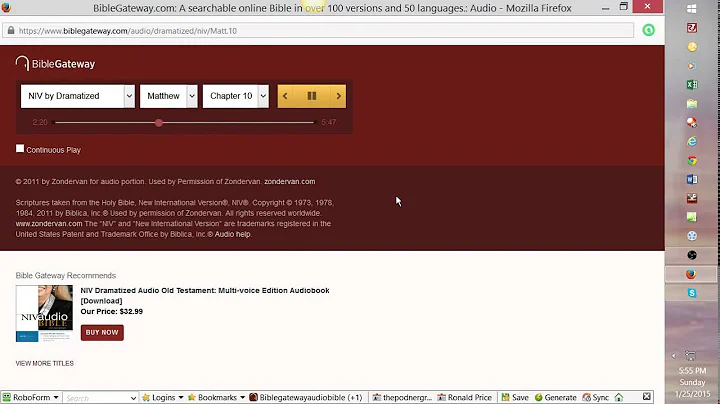Expand the RoboForm search field dropdown arrow
Image resolution: width=720 pixels, height=404 pixels.
(133, 398)
